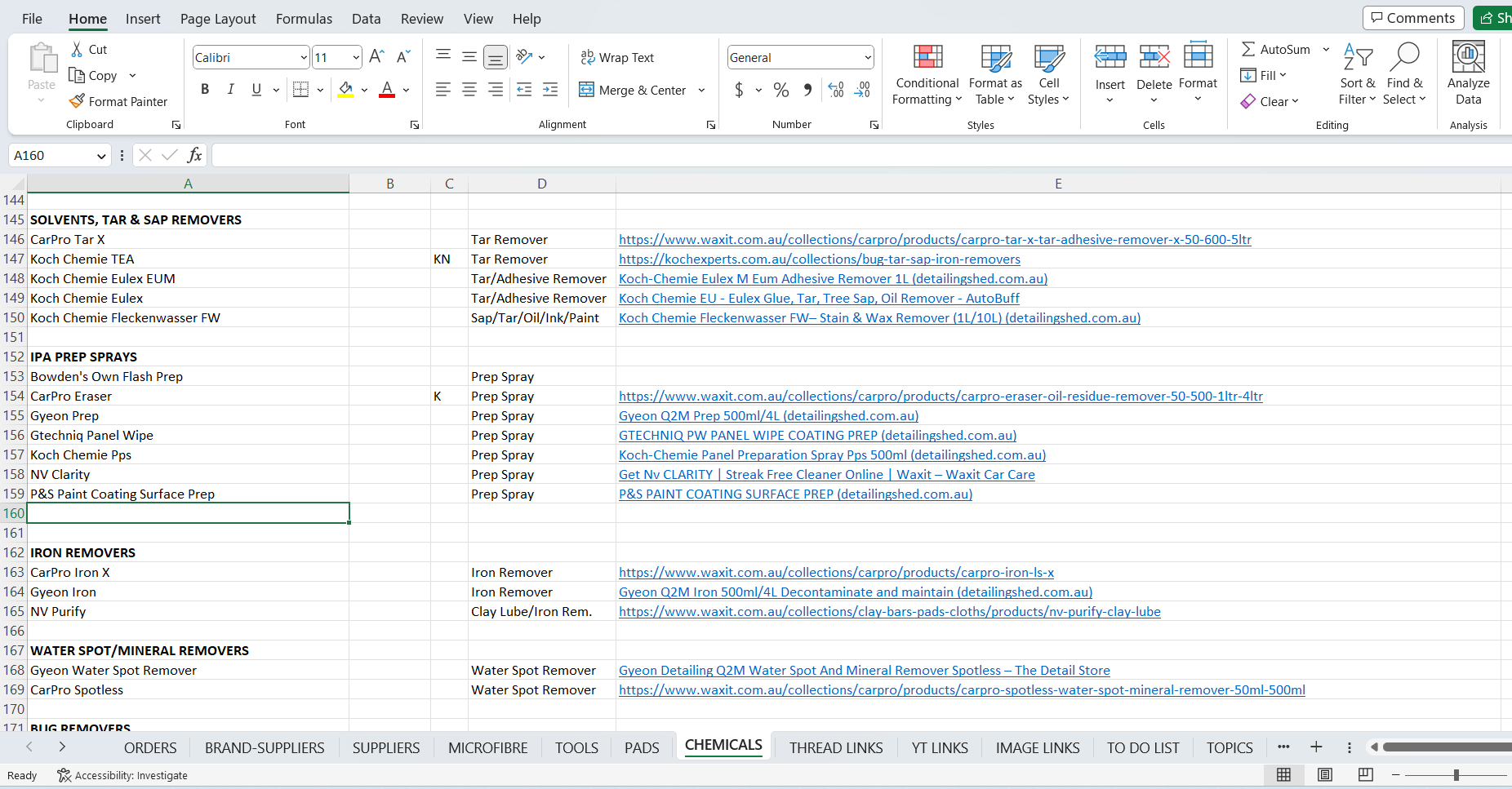Decrease indent in Alignment group

pyautogui.click(x=524, y=90)
